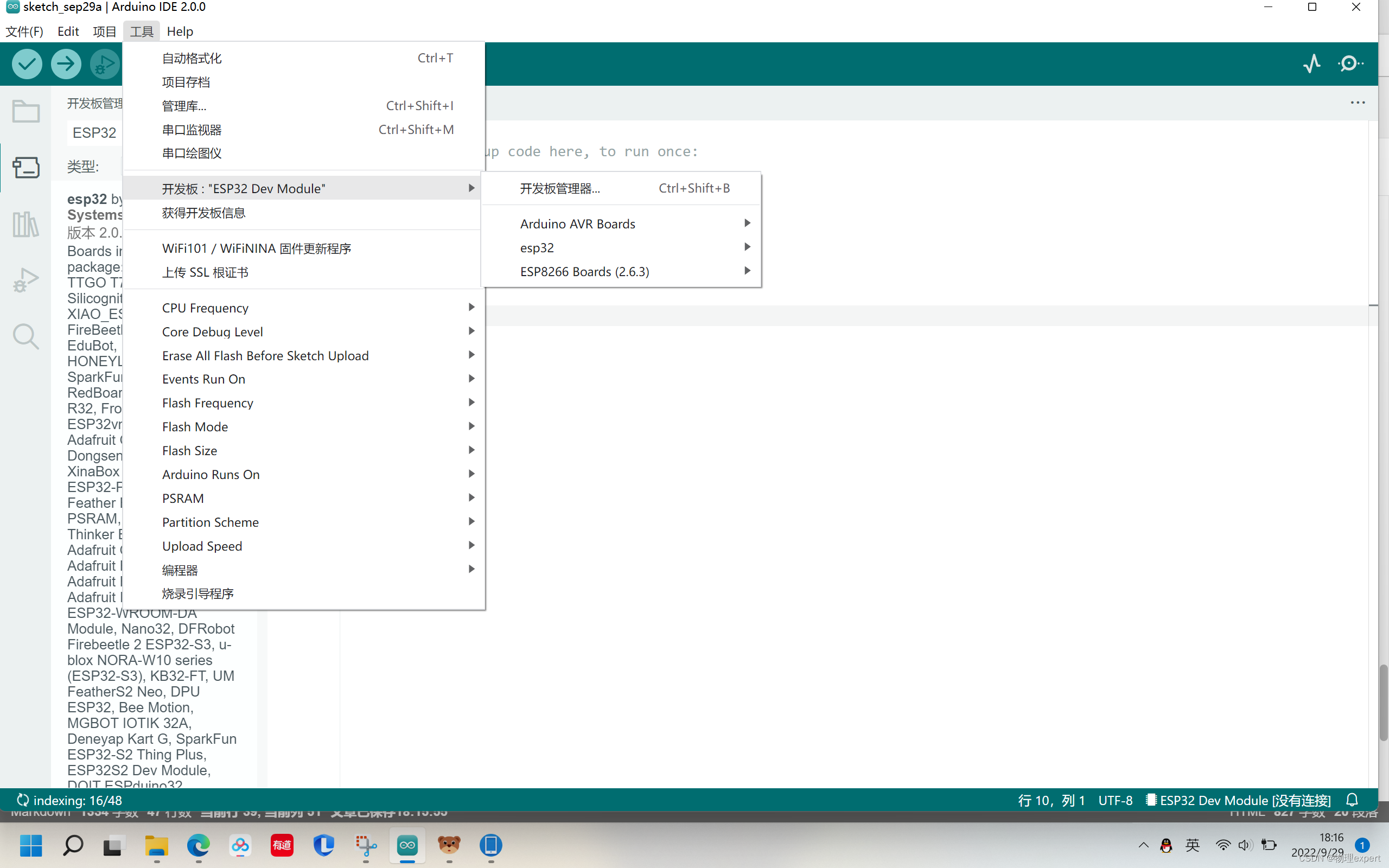Open the clock and date in taskbar
Viewport: 1389px width, 868px height.
click(1318, 845)
